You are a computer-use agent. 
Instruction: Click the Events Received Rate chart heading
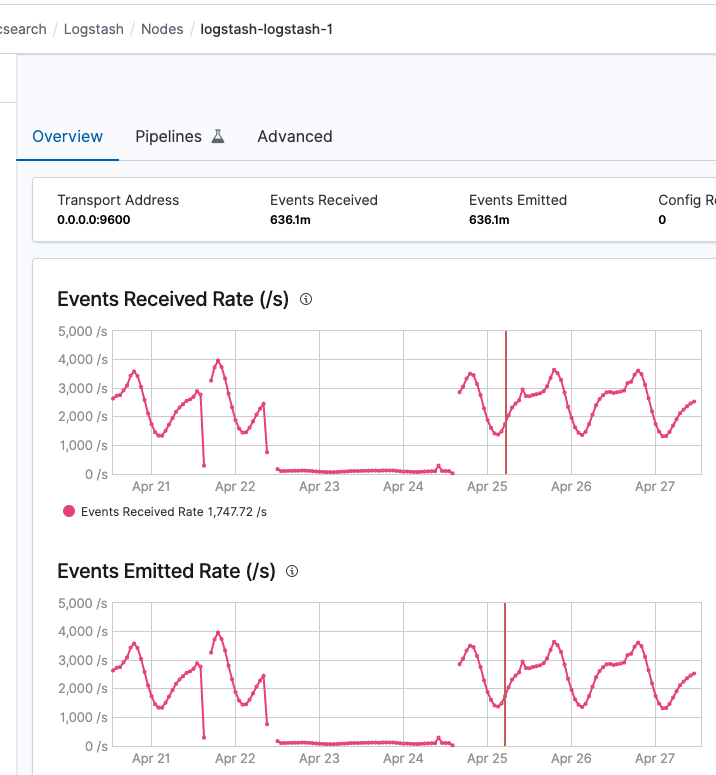click(173, 299)
